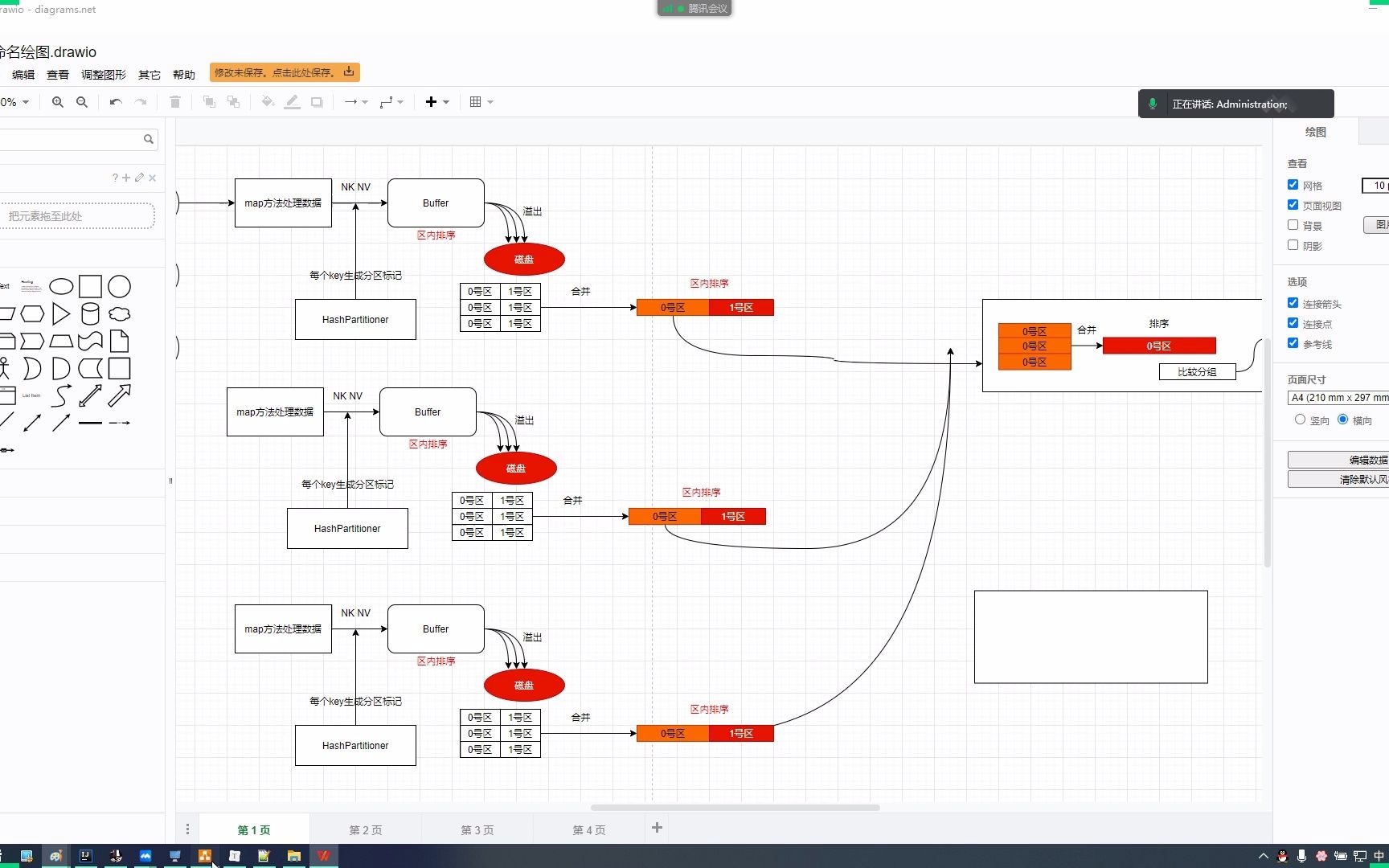Click the redo arrow icon
1389x868 pixels.
[x=141, y=102]
